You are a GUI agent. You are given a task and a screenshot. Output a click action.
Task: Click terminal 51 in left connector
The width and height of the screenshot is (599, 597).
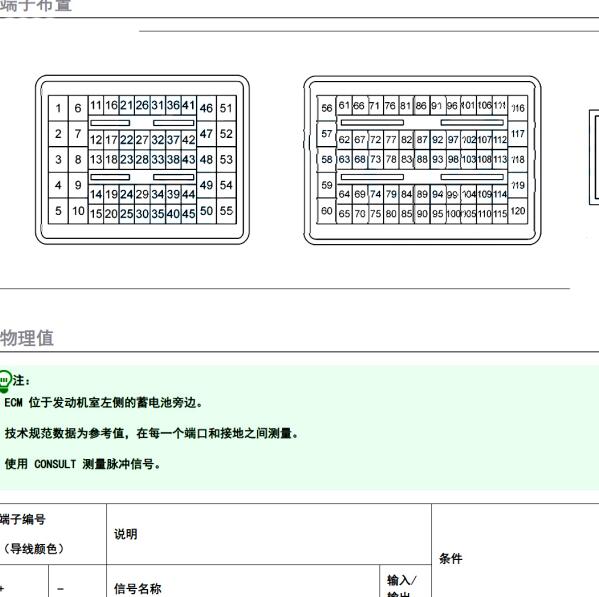click(x=226, y=108)
